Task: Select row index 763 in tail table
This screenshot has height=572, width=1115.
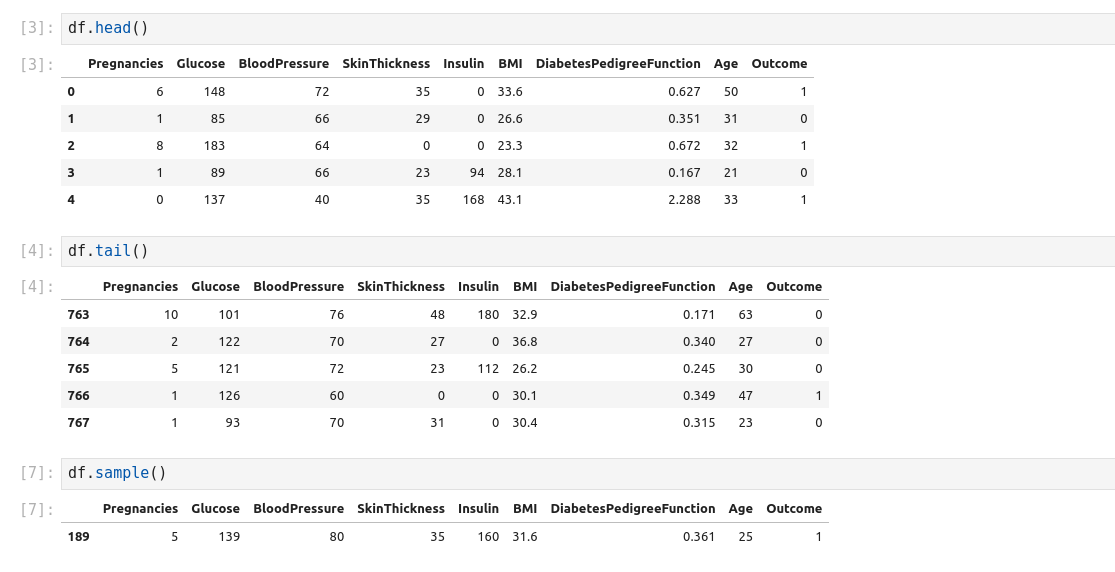Action: click(78, 315)
